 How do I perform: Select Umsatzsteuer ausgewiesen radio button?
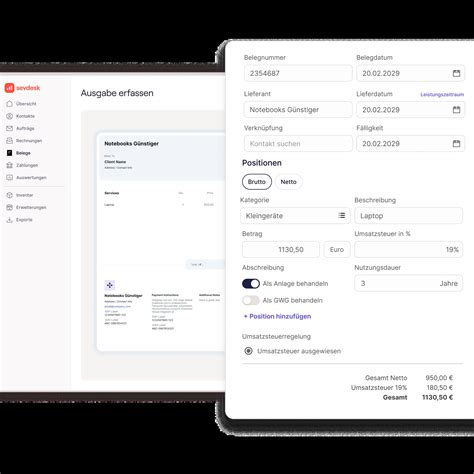point(248,351)
